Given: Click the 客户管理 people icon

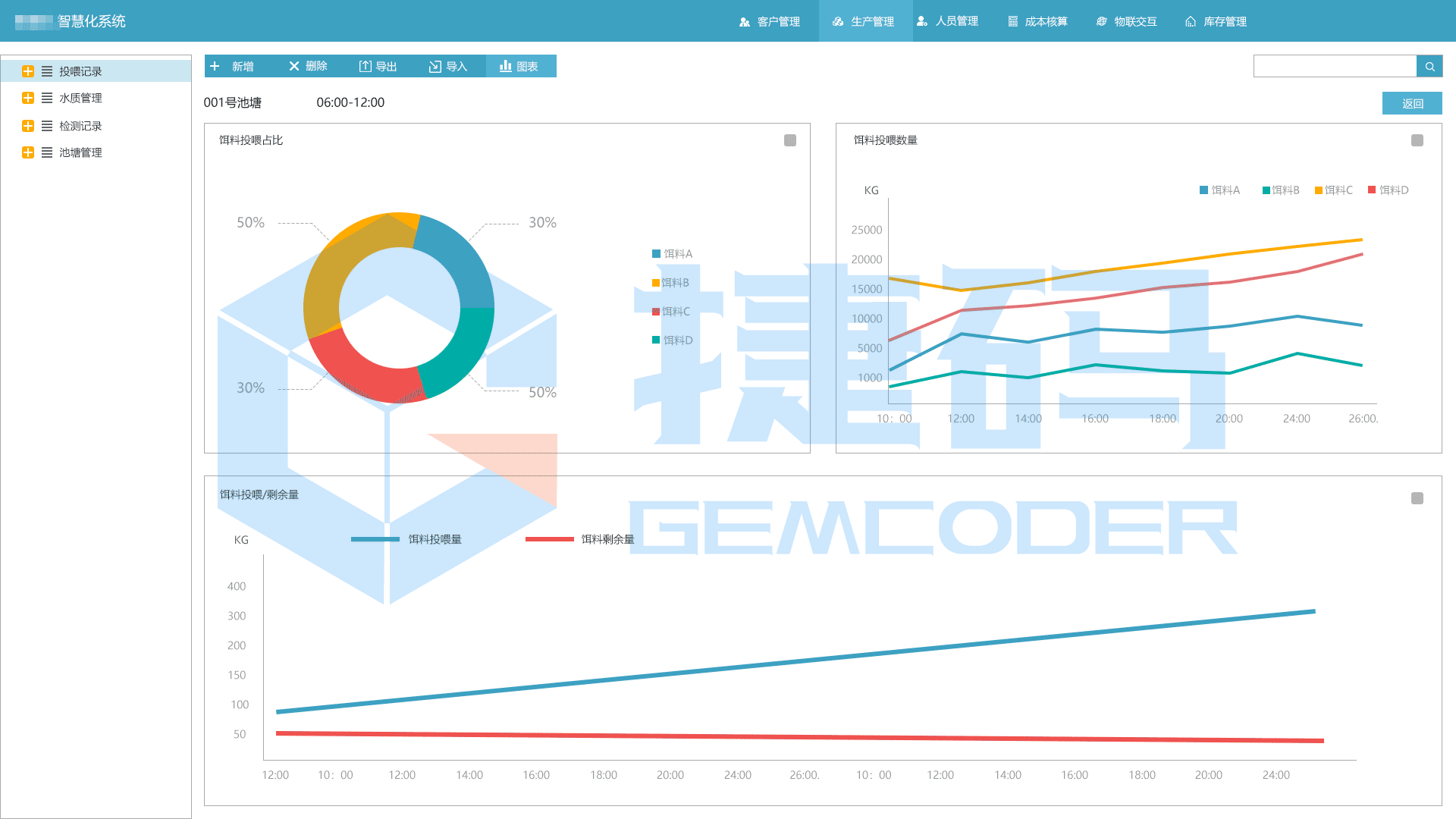Looking at the screenshot, I should pos(745,22).
